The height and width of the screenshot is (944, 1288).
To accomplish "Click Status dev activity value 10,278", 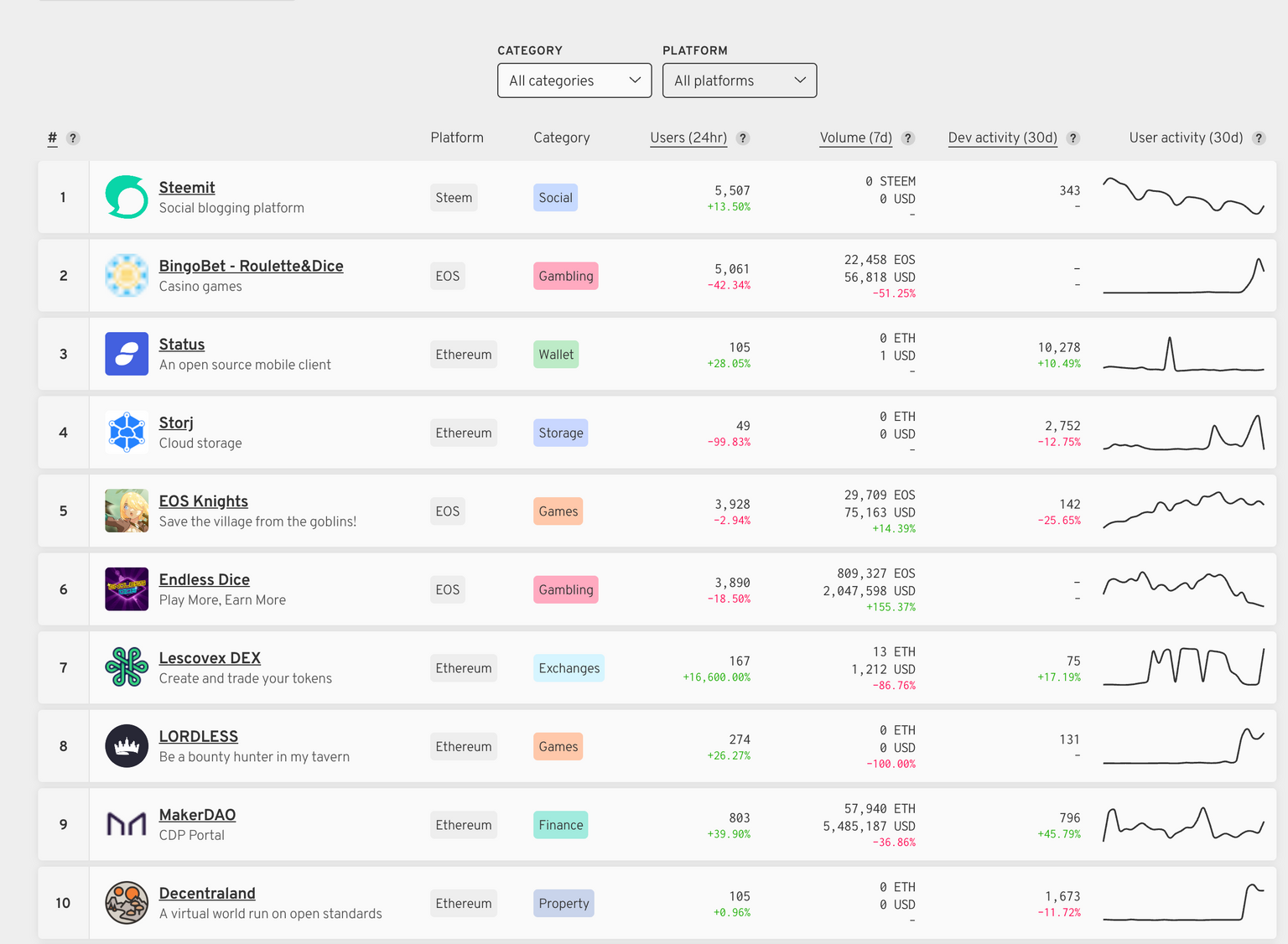I will 1059,347.
